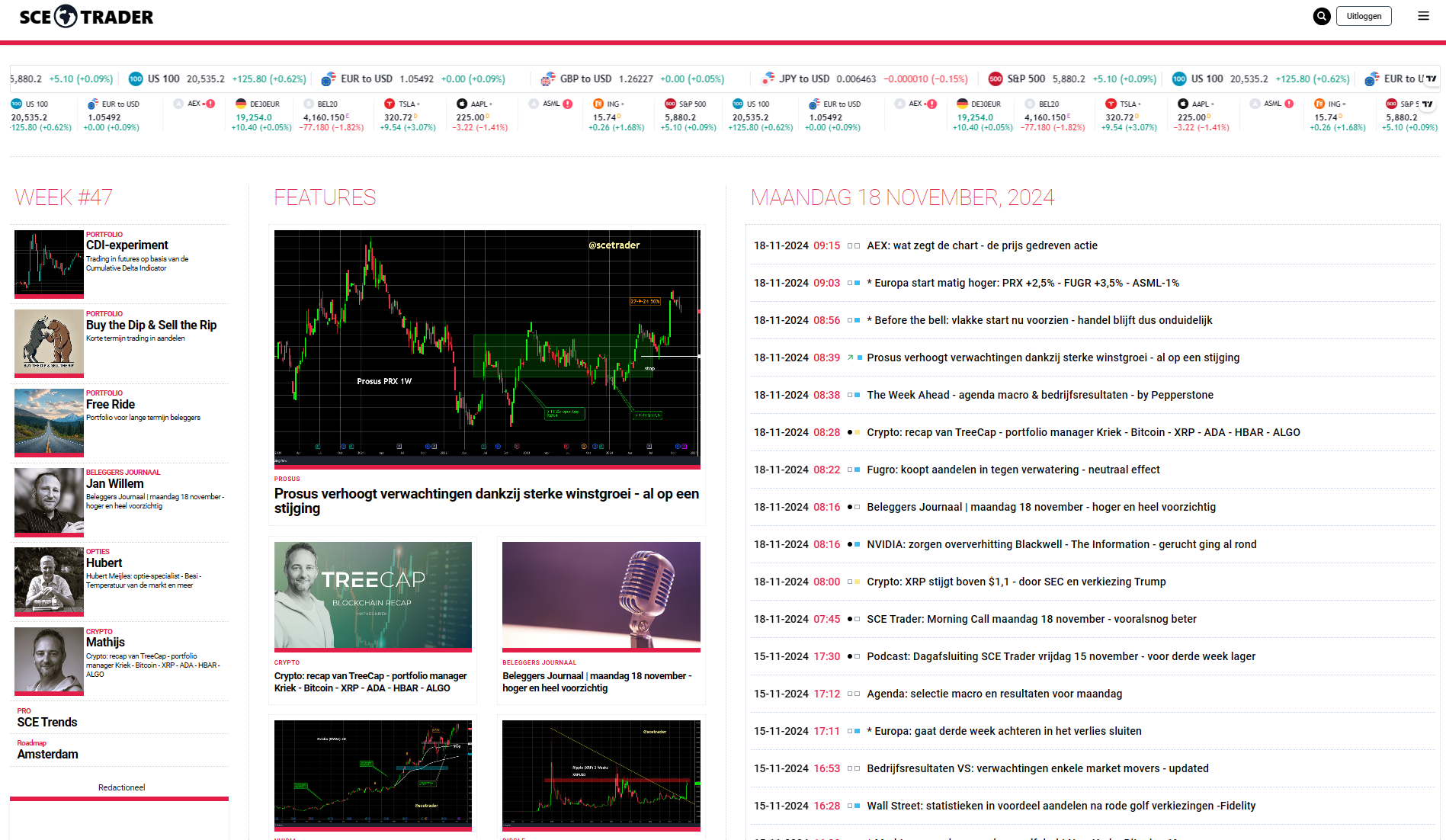The height and width of the screenshot is (840, 1446).
Task: Open Hubert's opties column
Action: click(x=104, y=563)
